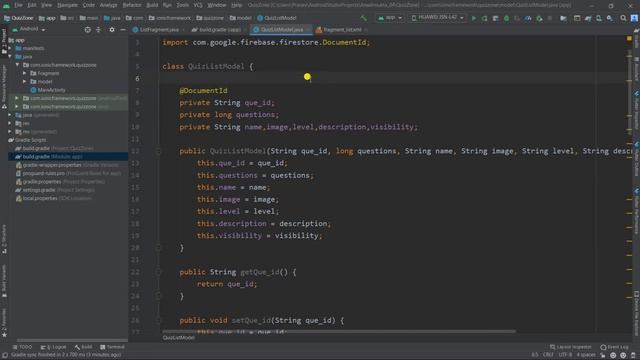Image resolution: width=640 pixels, height=360 pixels.
Task: Click the Debug app bug icon
Action: pyautogui.click(x=506, y=18)
